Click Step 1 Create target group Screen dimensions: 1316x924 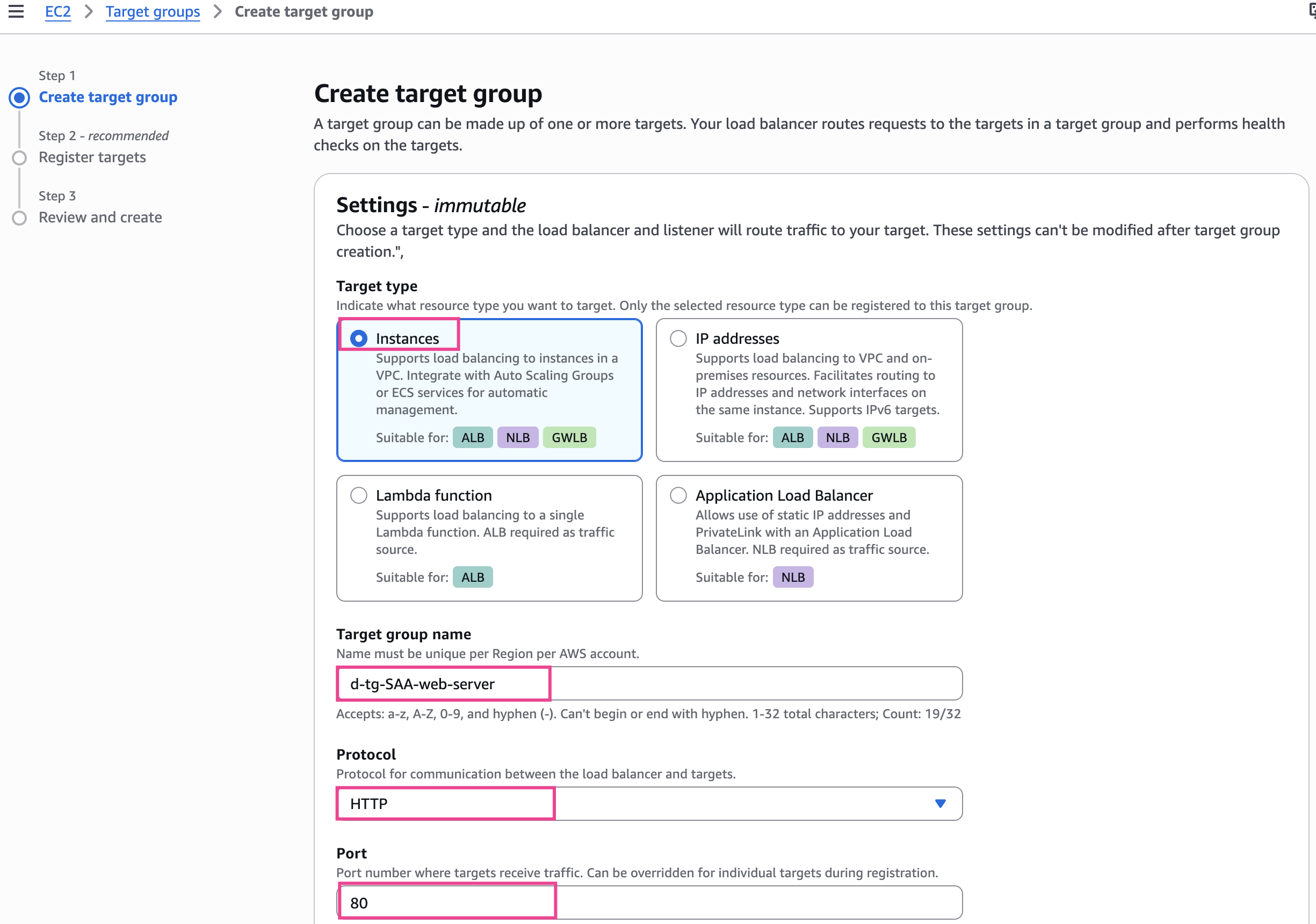[108, 97]
